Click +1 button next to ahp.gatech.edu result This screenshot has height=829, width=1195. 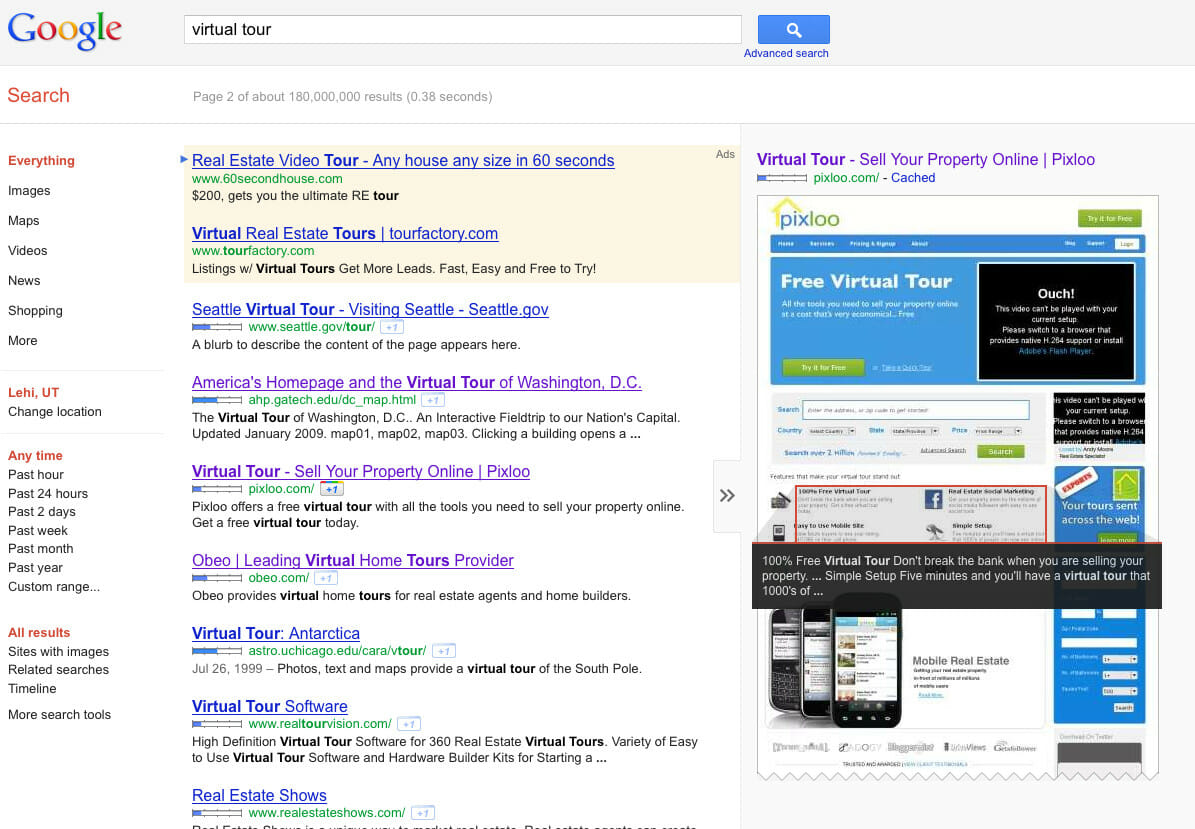(433, 400)
